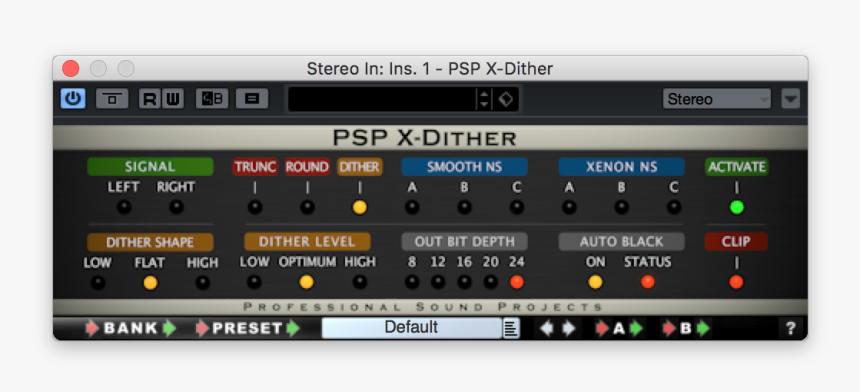
Task: Open the Stereo channel configuration dropdown
Action: pyautogui.click(x=717, y=99)
